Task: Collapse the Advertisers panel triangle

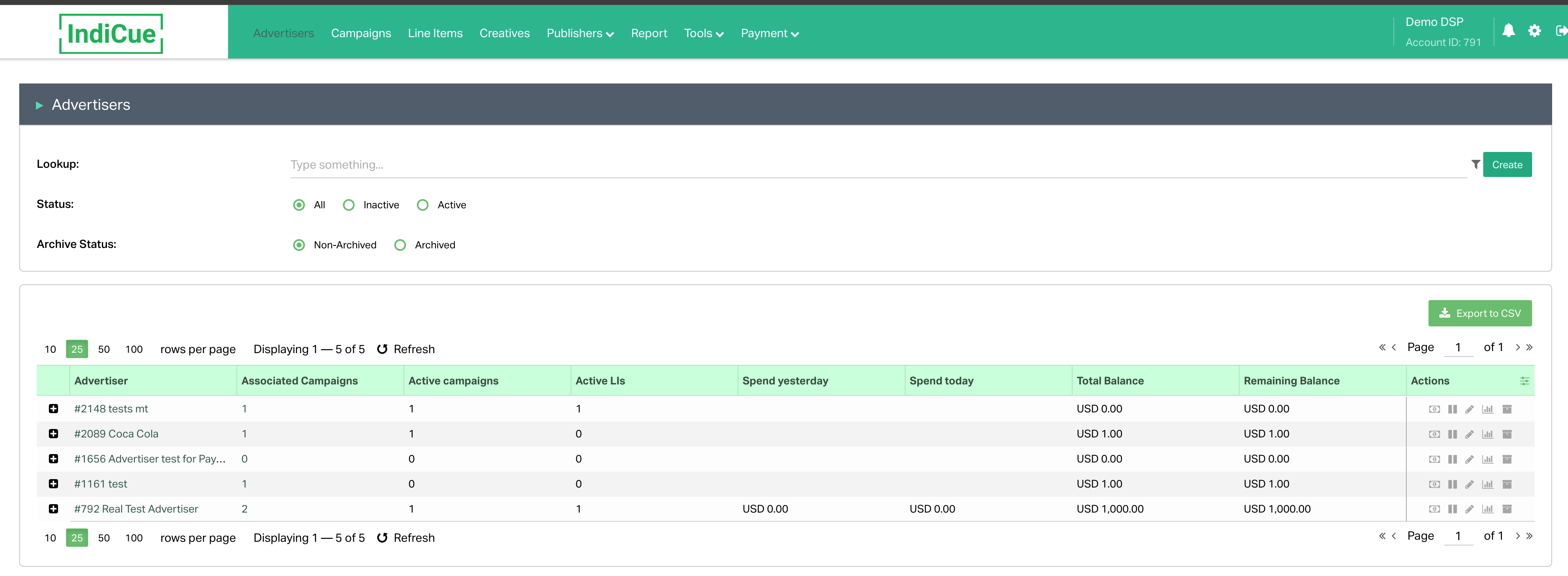Action: [40, 105]
